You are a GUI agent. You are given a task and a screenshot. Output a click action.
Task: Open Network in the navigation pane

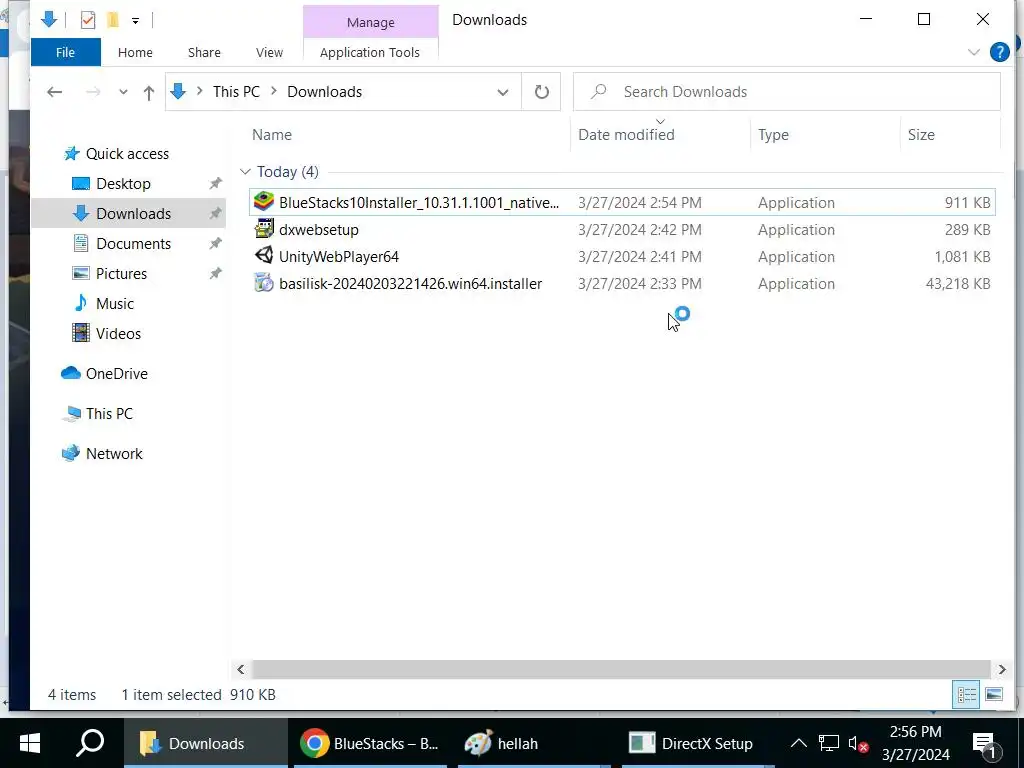114,453
